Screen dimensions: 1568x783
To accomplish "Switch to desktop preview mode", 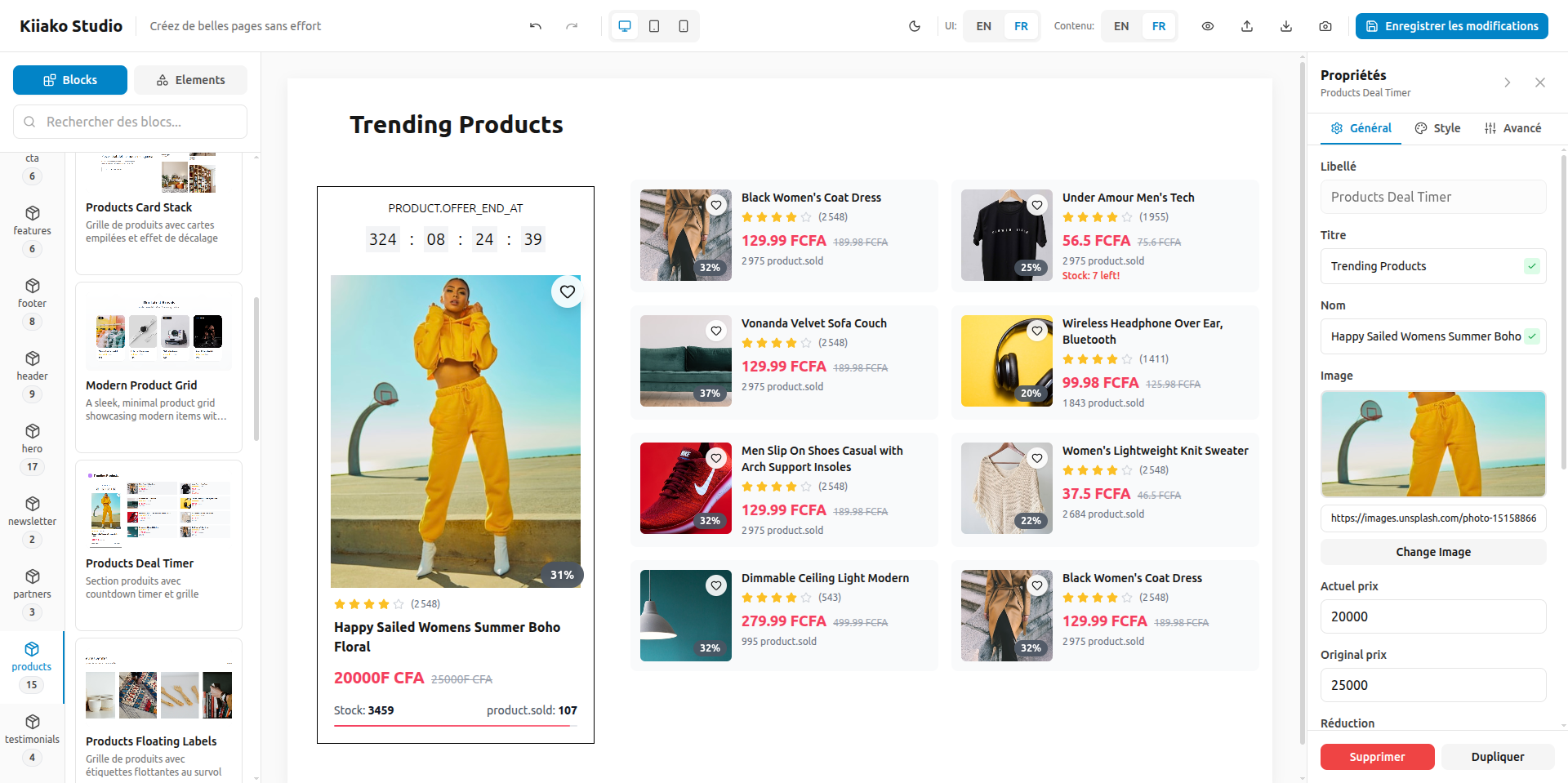I will tap(625, 26).
